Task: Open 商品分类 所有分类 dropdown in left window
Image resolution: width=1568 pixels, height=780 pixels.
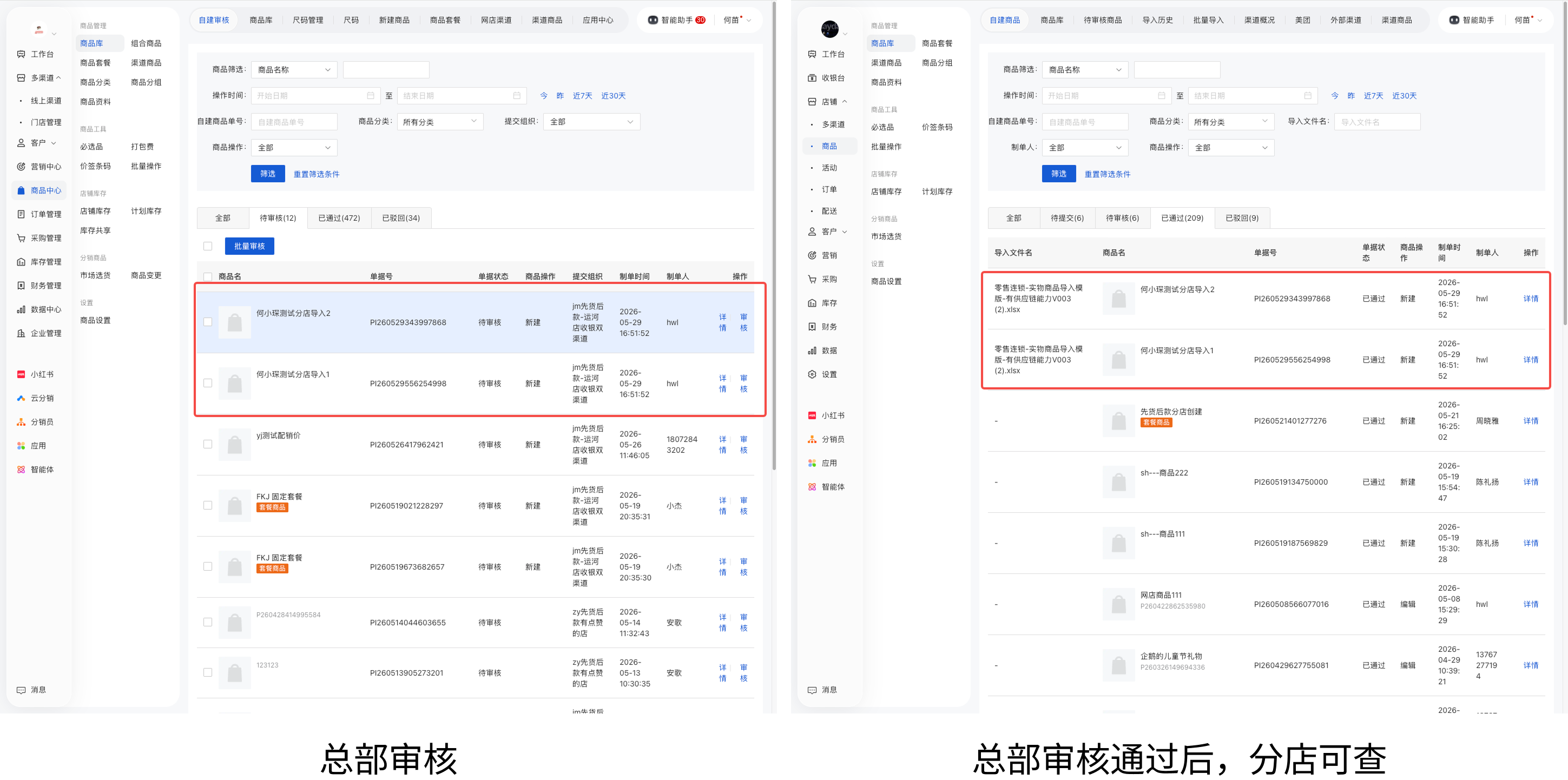Action: tap(440, 122)
